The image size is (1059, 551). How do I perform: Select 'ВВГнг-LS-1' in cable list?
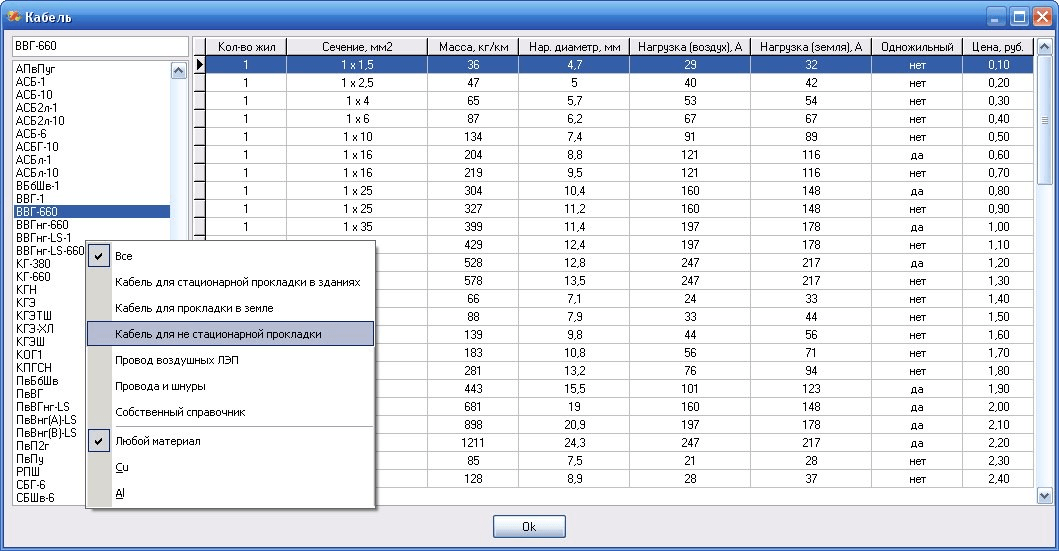pos(43,238)
